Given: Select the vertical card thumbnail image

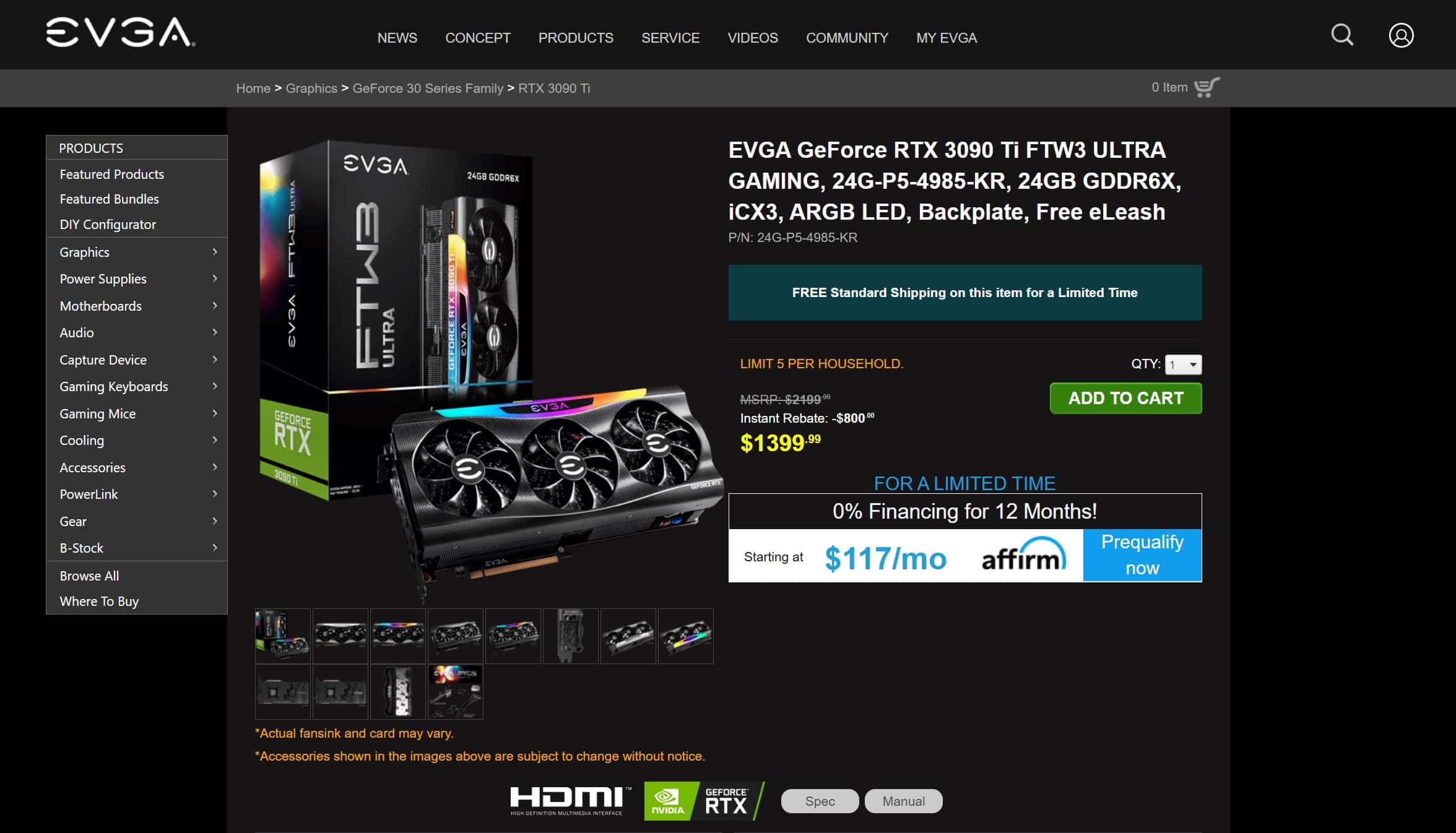Looking at the screenshot, I should point(570,636).
